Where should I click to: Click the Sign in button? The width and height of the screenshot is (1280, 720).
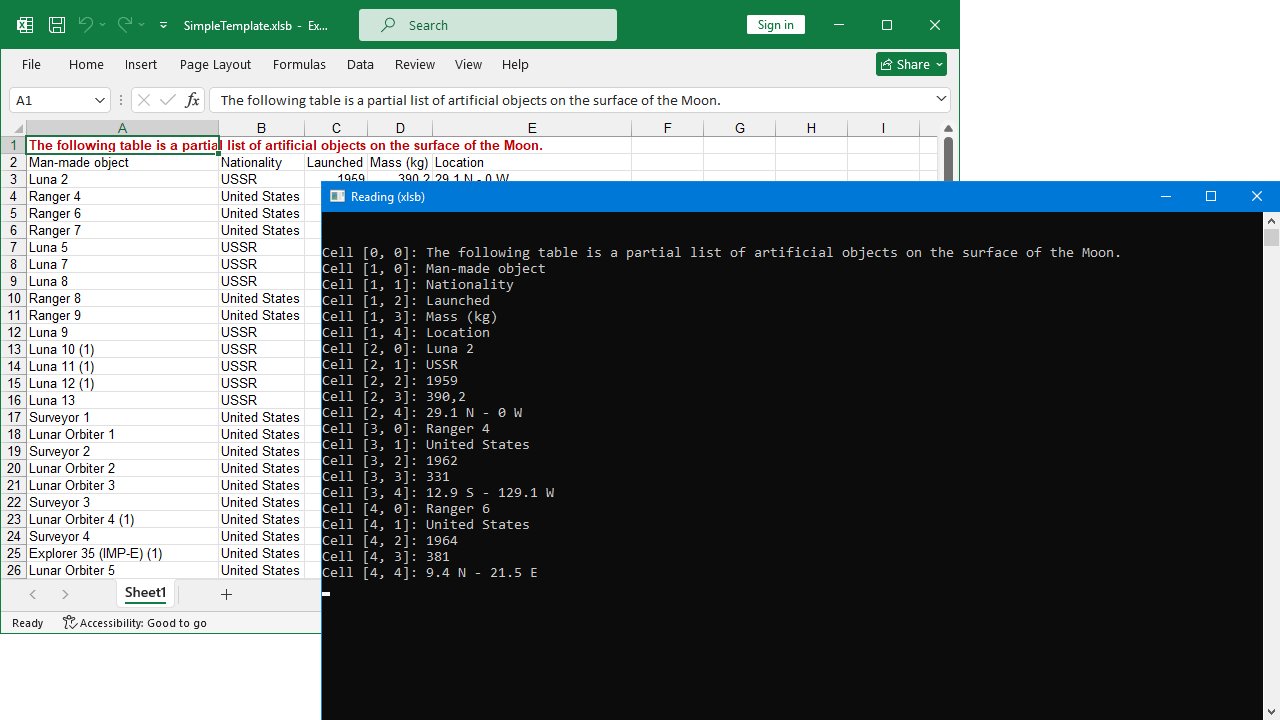pyautogui.click(x=775, y=25)
